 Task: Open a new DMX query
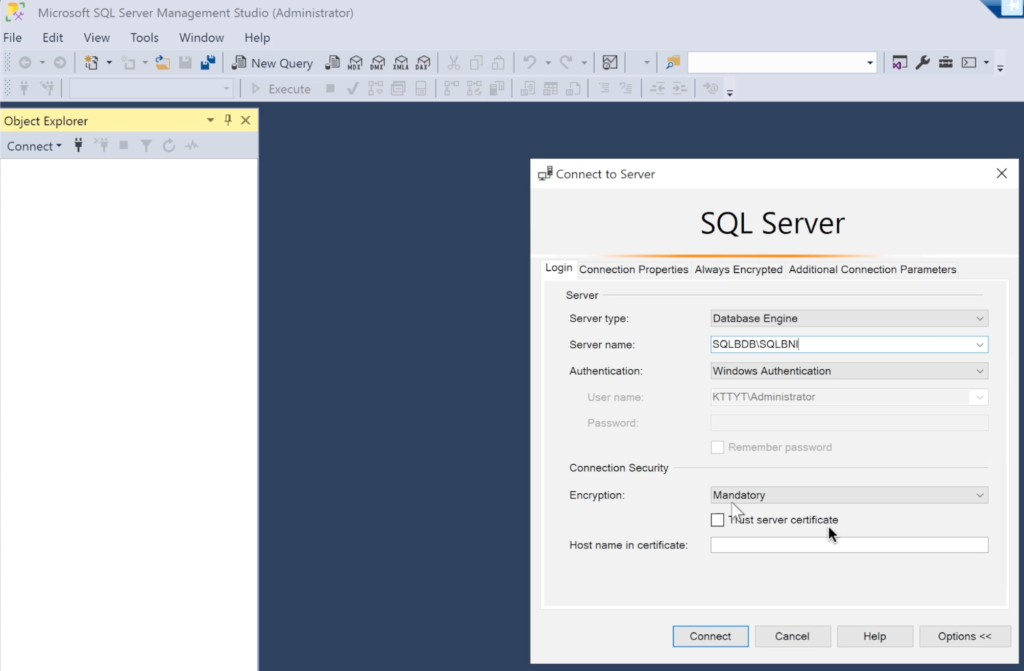378,63
